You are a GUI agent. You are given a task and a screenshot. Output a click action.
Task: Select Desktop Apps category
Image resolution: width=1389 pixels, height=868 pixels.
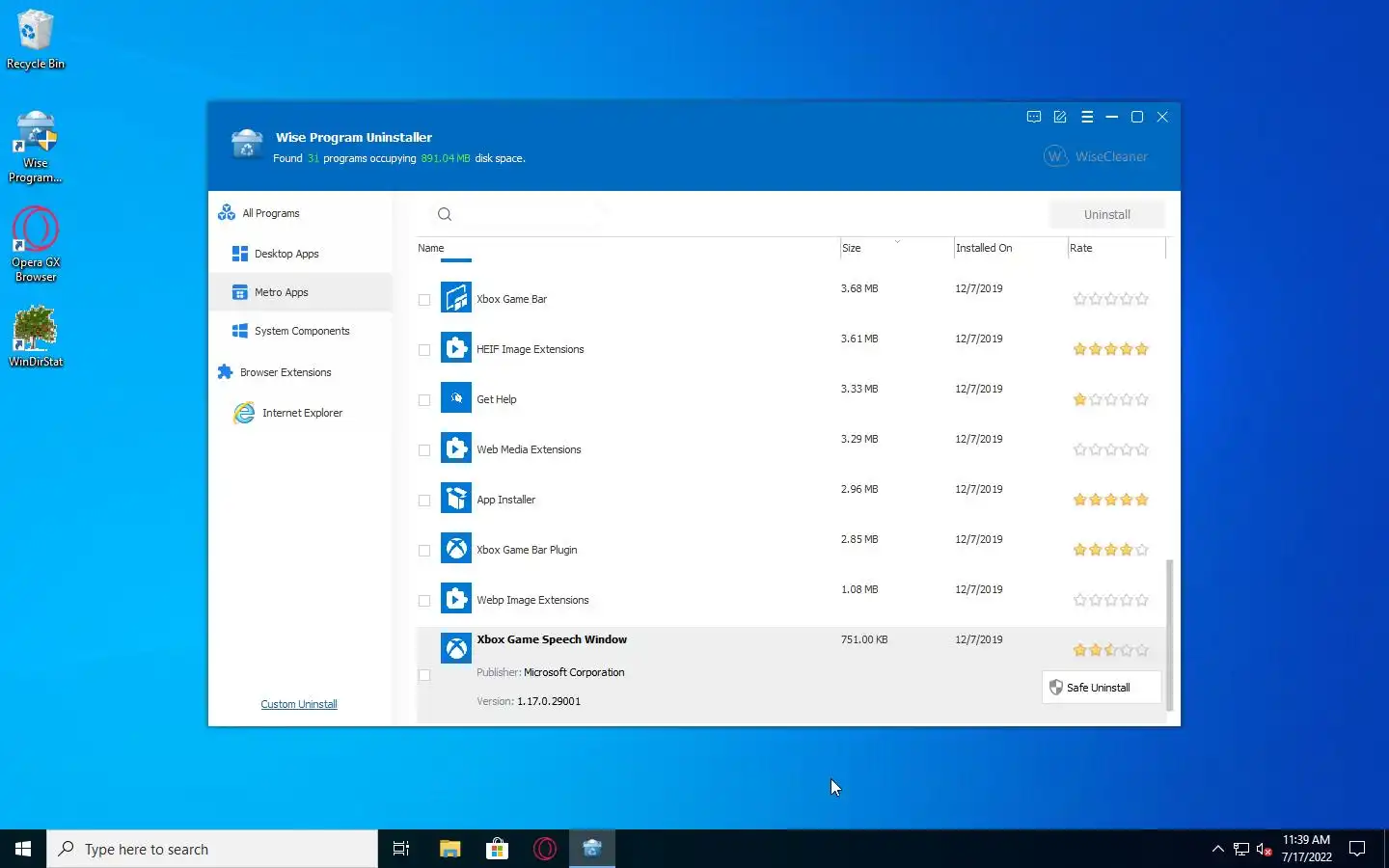(x=300, y=254)
